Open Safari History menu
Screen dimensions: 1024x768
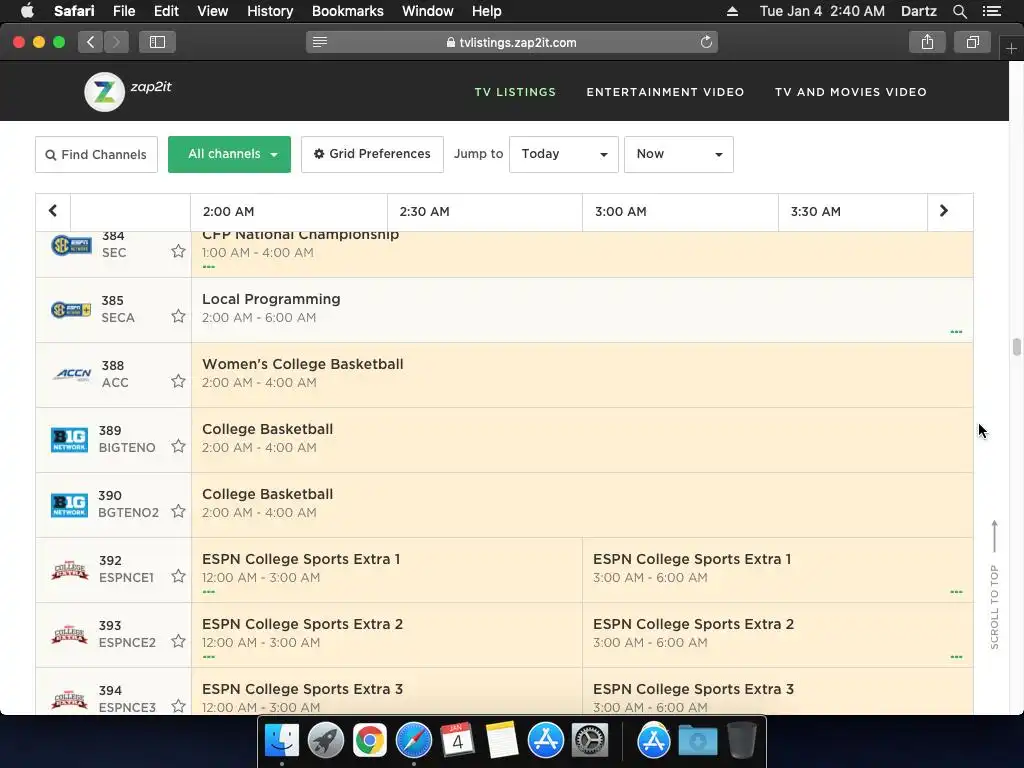coord(270,11)
